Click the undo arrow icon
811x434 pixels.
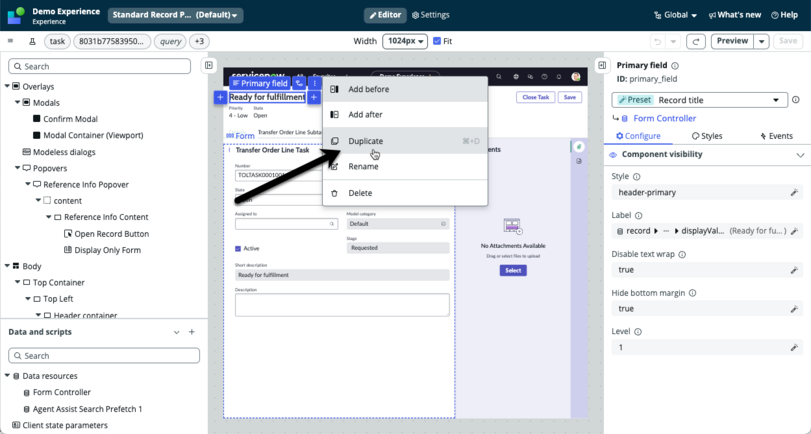[x=657, y=41]
